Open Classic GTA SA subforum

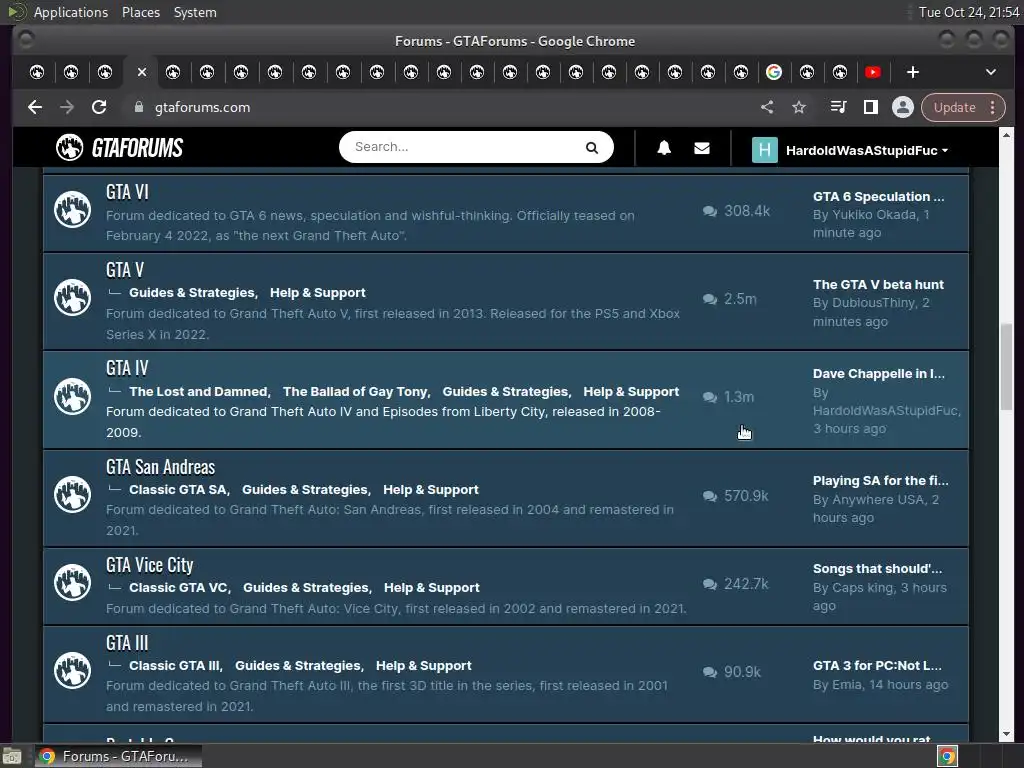tap(178, 489)
